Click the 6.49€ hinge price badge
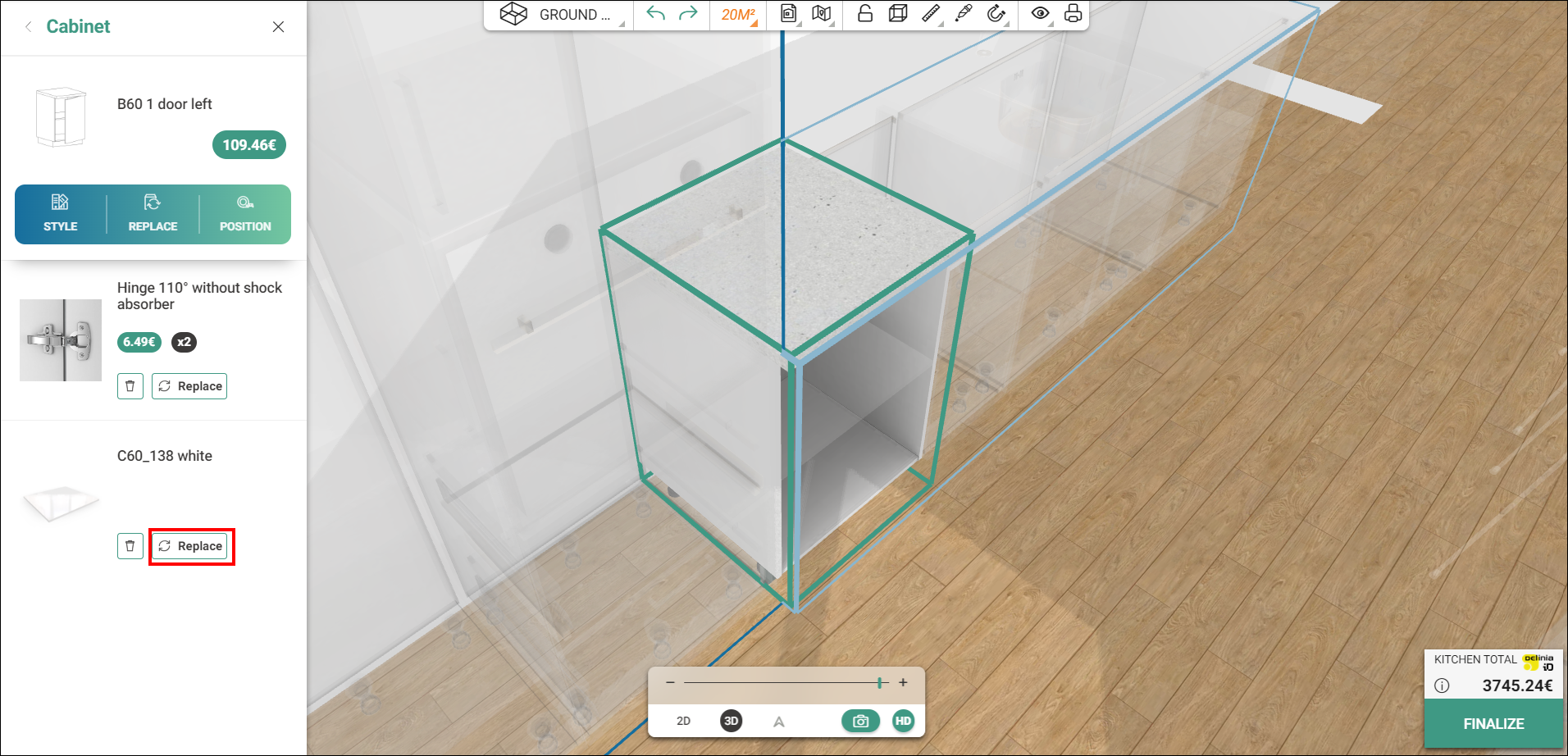Screen dimensions: 1568x756 [139, 342]
